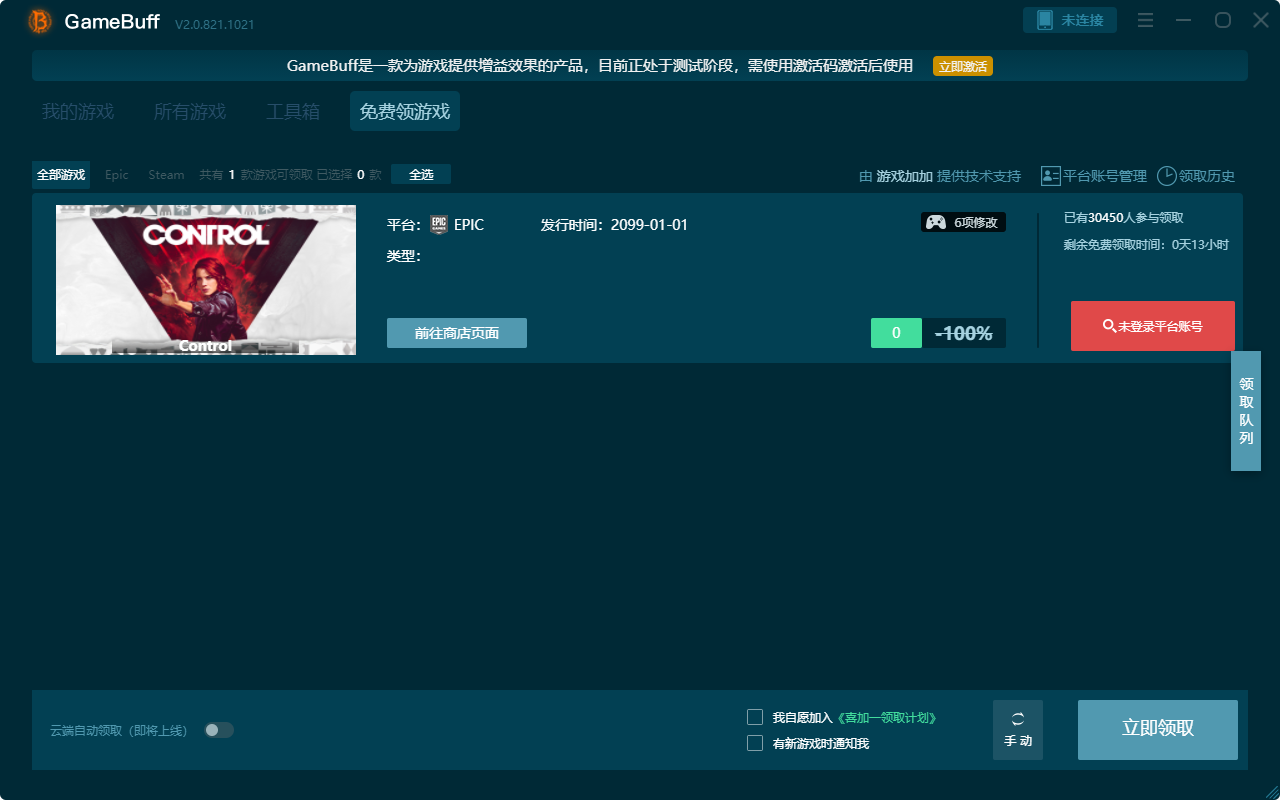Viewport: 1280px width, 800px height.
Task: Open 平台账号管理 account icon
Action: tap(1050, 175)
